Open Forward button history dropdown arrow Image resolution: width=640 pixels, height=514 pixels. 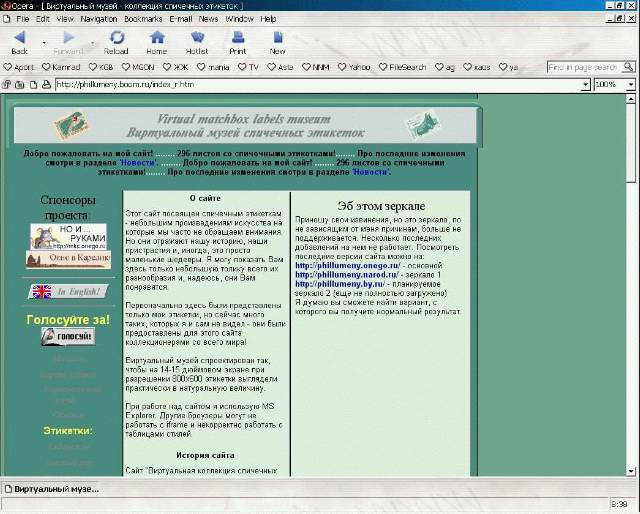click(x=93, y=42)
